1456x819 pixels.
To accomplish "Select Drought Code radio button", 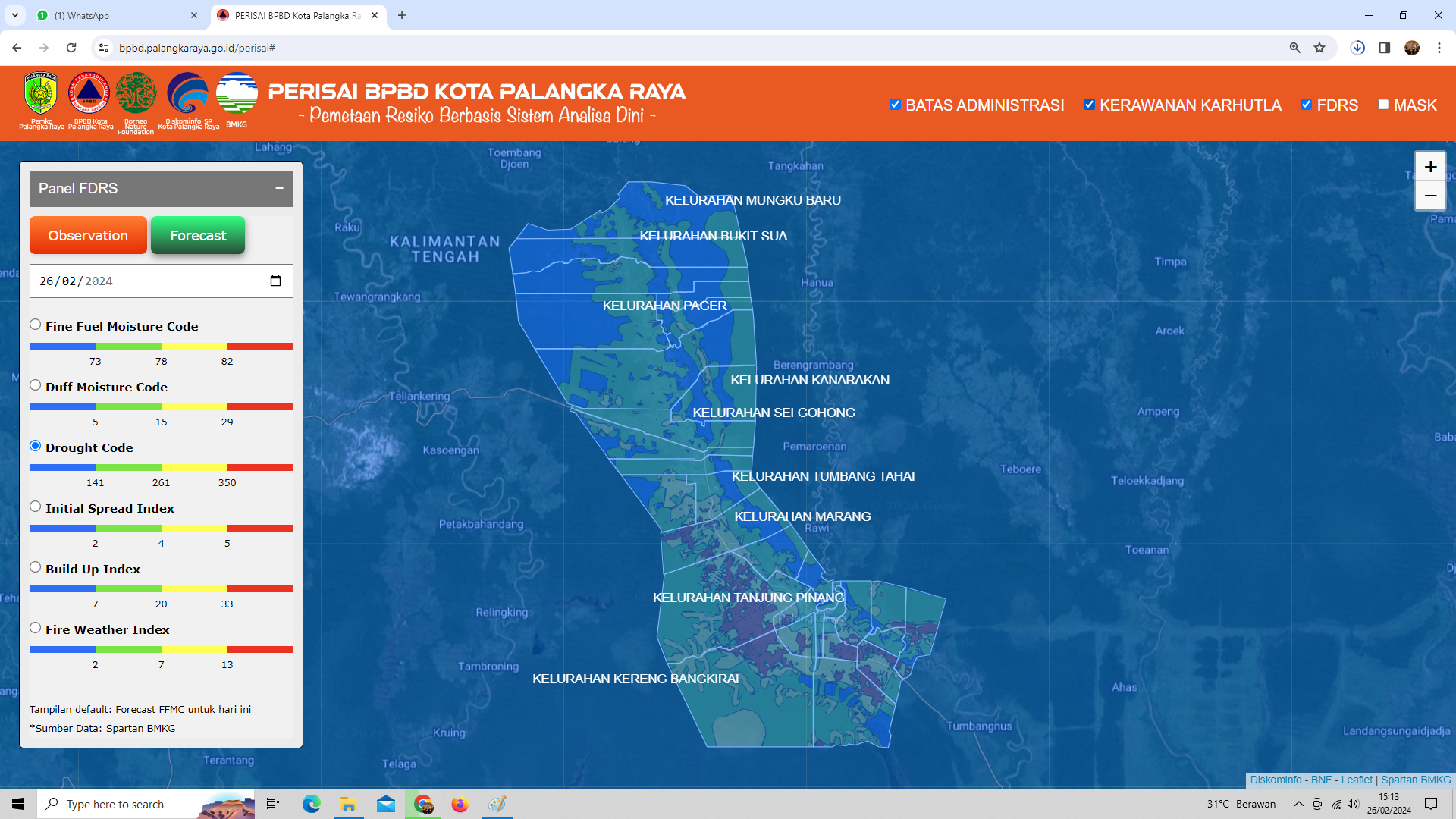I will click(36, 446).
